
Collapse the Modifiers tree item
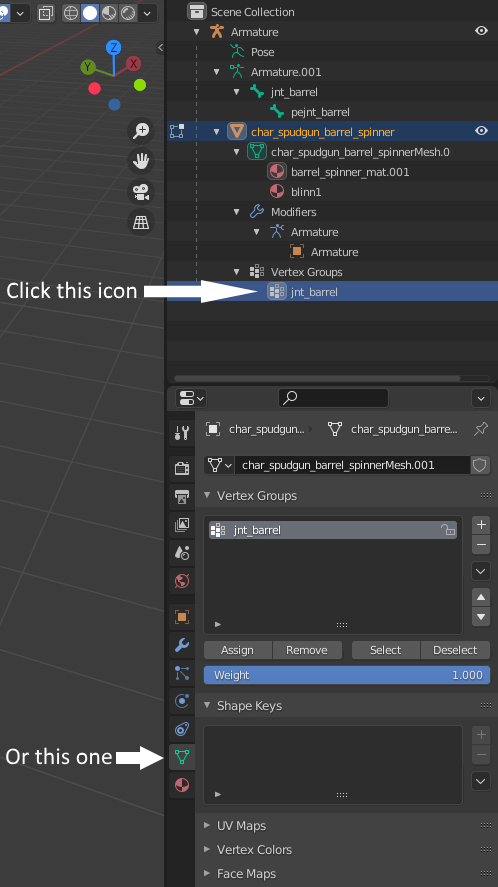pos(237,212)
